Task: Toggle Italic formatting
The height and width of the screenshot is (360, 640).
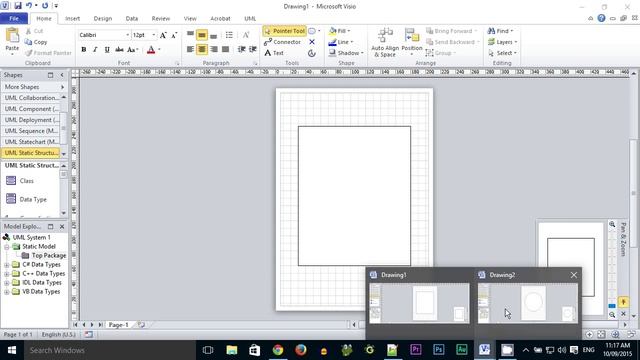Action: (95, 49)
